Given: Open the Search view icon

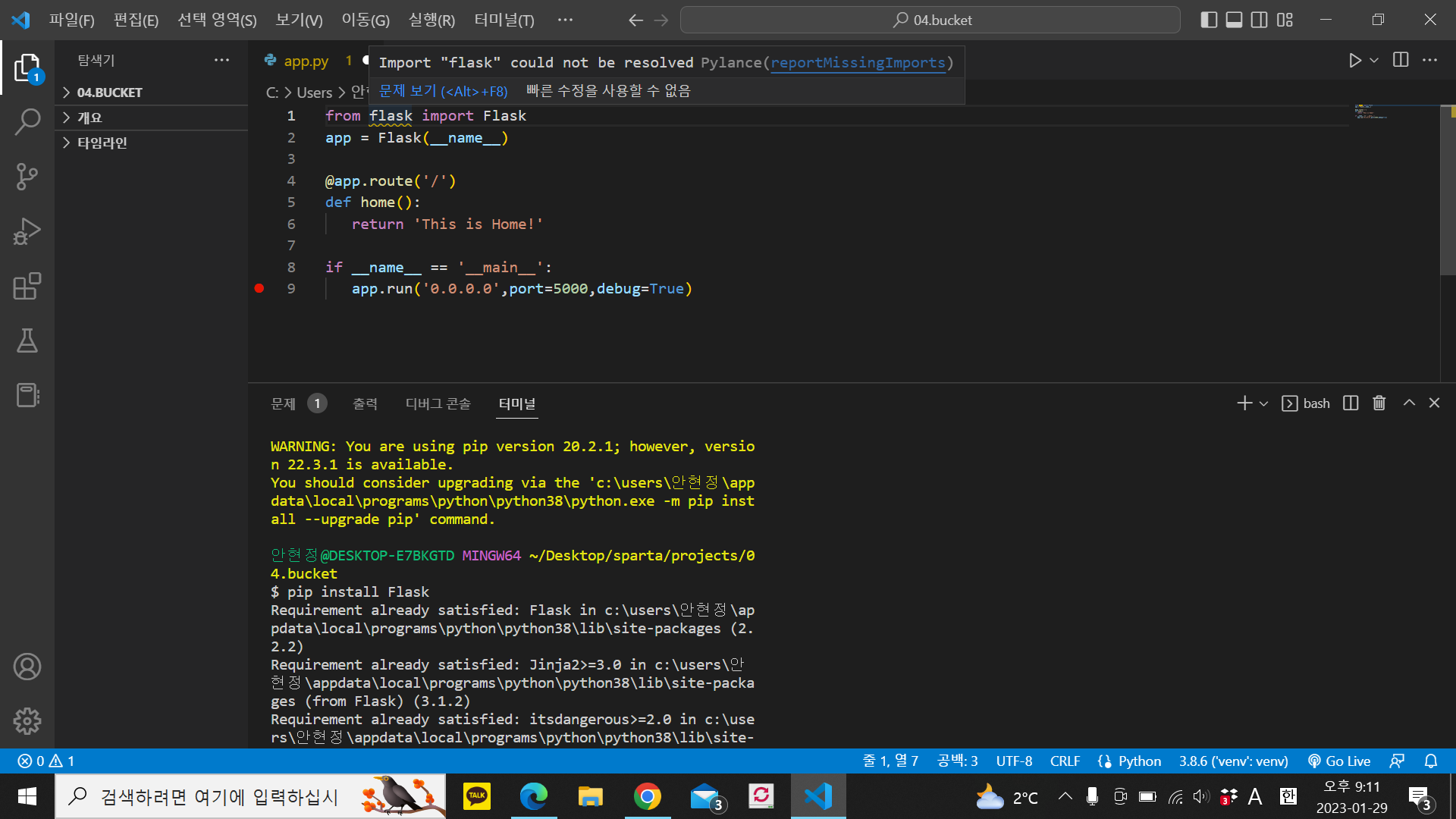Looking at the screenshot, I should pos(27,122).
